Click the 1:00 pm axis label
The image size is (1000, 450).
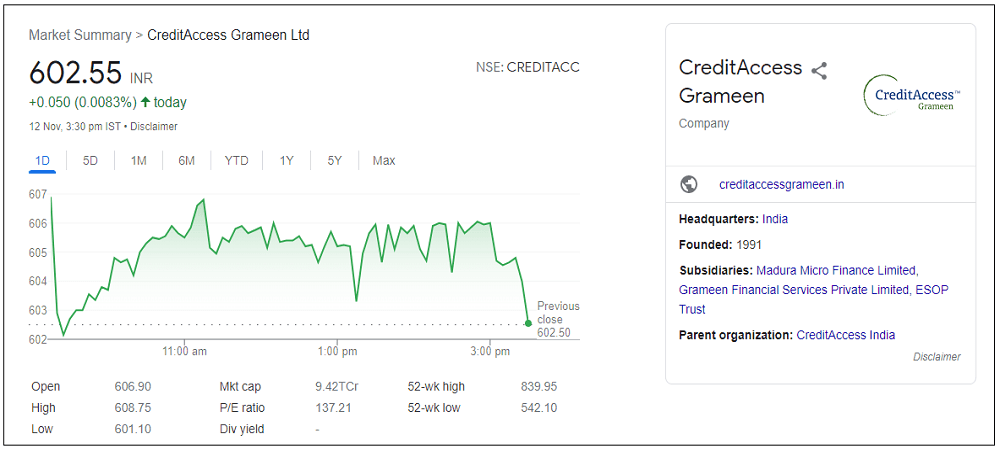337,351
